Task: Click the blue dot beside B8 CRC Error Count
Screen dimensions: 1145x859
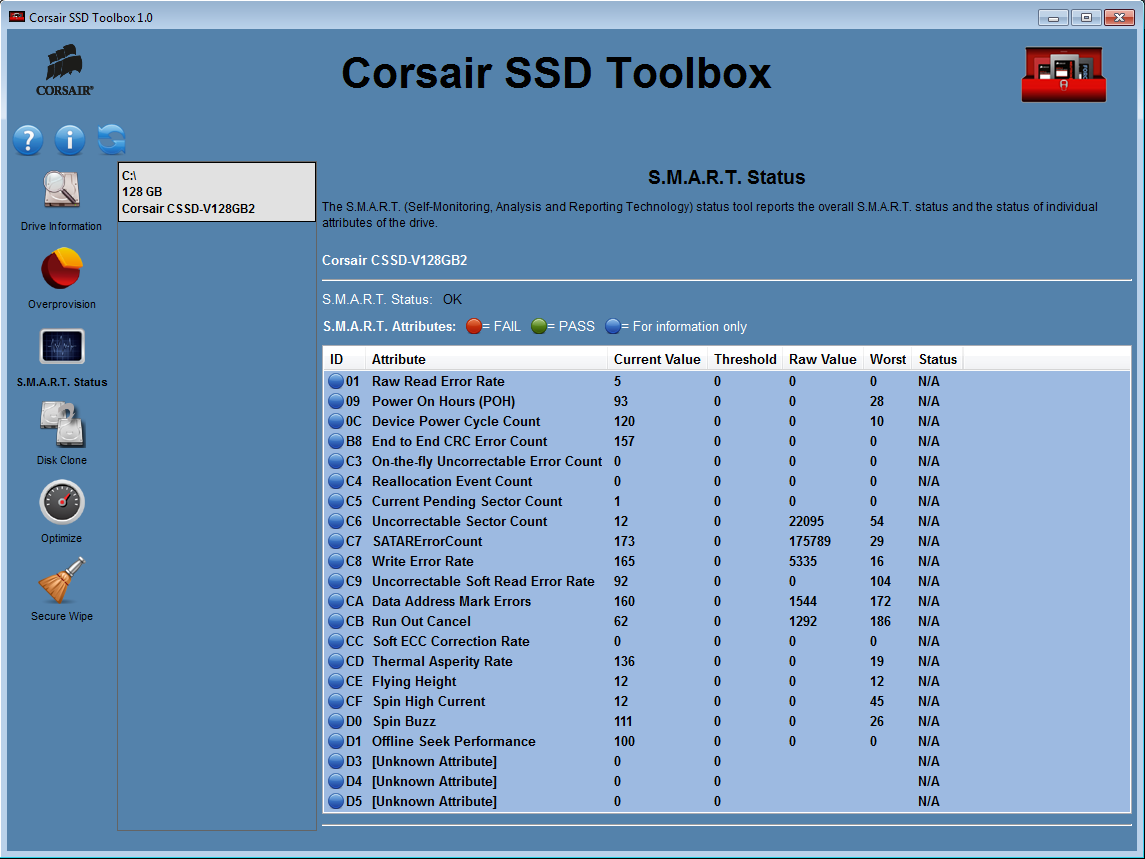Action: pos(336,441)
